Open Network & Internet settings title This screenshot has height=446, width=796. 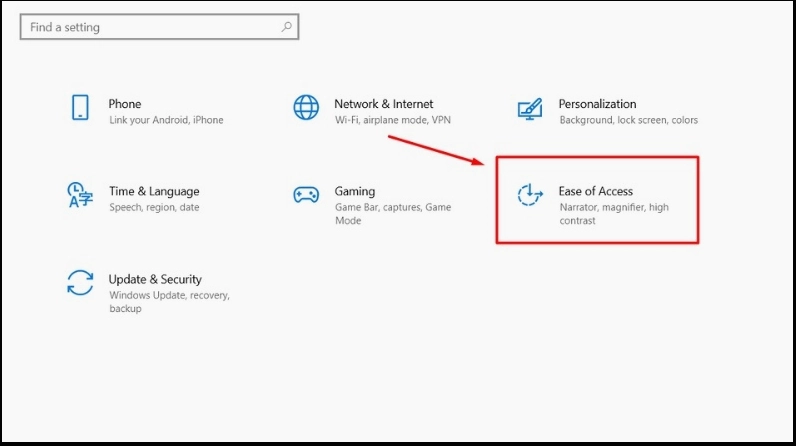pos(383,104)
